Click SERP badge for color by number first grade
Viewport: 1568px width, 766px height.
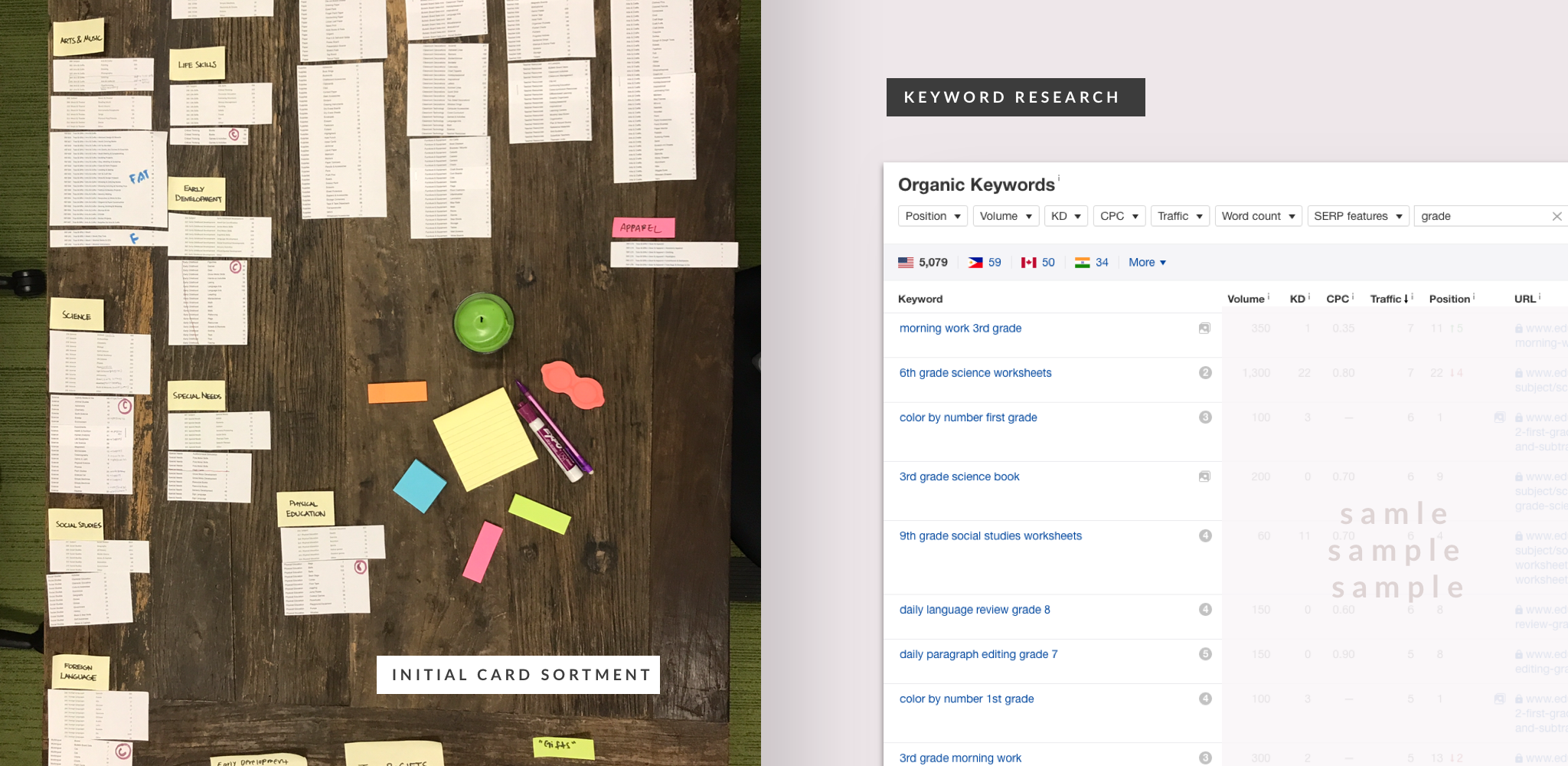[x=1205, y=417]
